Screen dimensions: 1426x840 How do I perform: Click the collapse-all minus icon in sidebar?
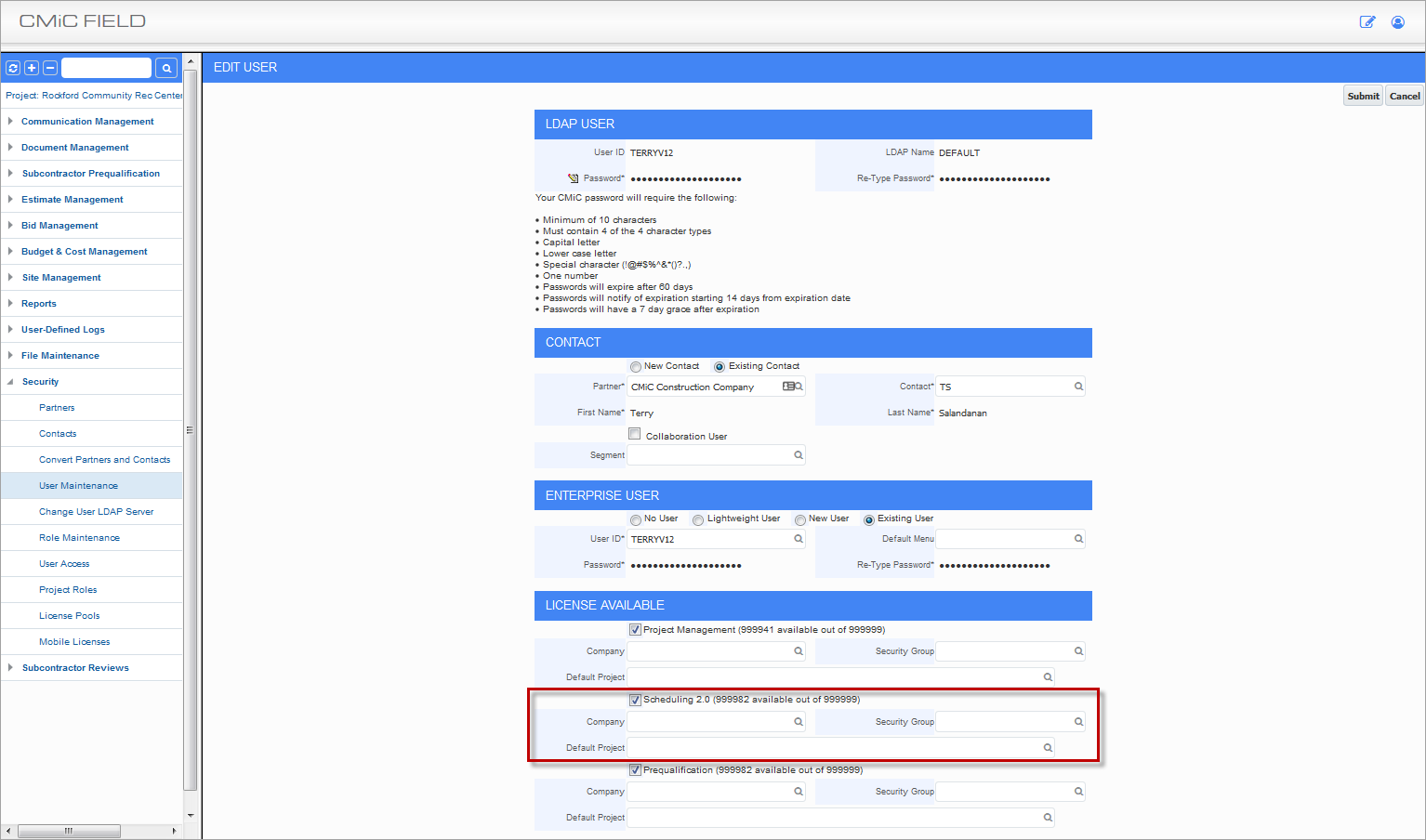tap(50, 68)
